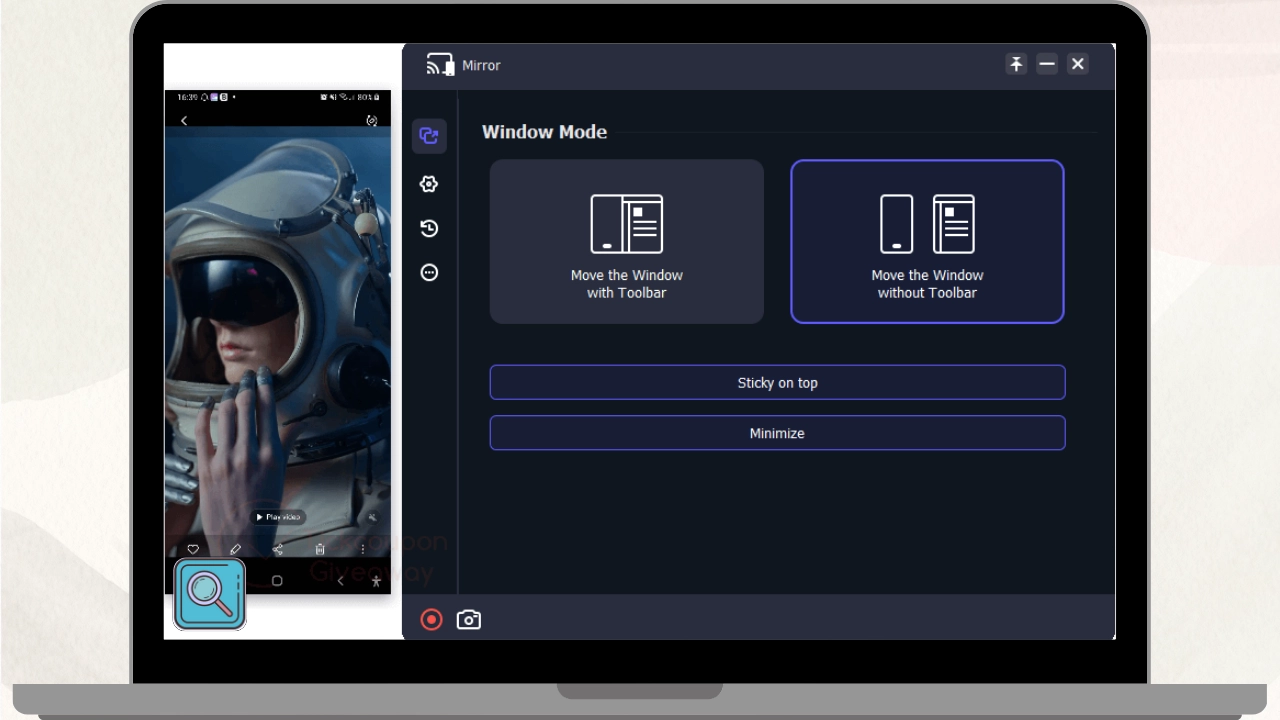Screen dimensions: 1280x720
Task: Open the Settings gear in sidebar
Action: pos(429,184)
